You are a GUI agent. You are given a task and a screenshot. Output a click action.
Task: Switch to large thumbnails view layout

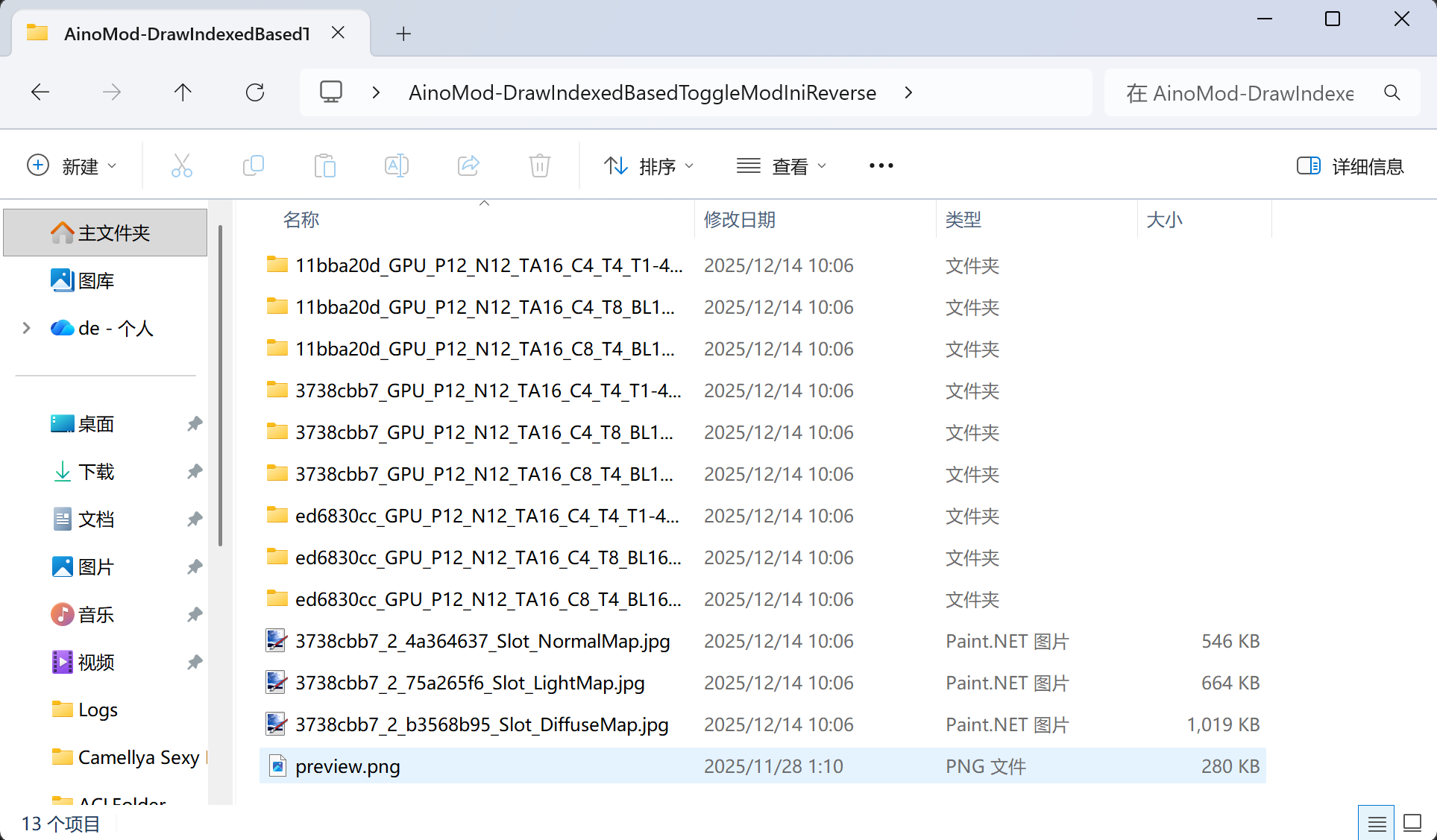[1412, 824]
